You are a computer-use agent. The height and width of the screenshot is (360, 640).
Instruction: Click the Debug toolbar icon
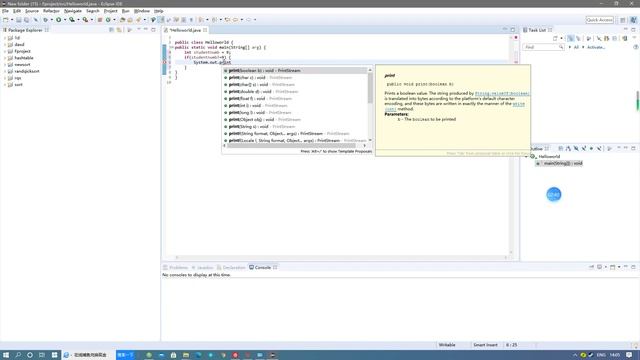click(x=45, y=20)
